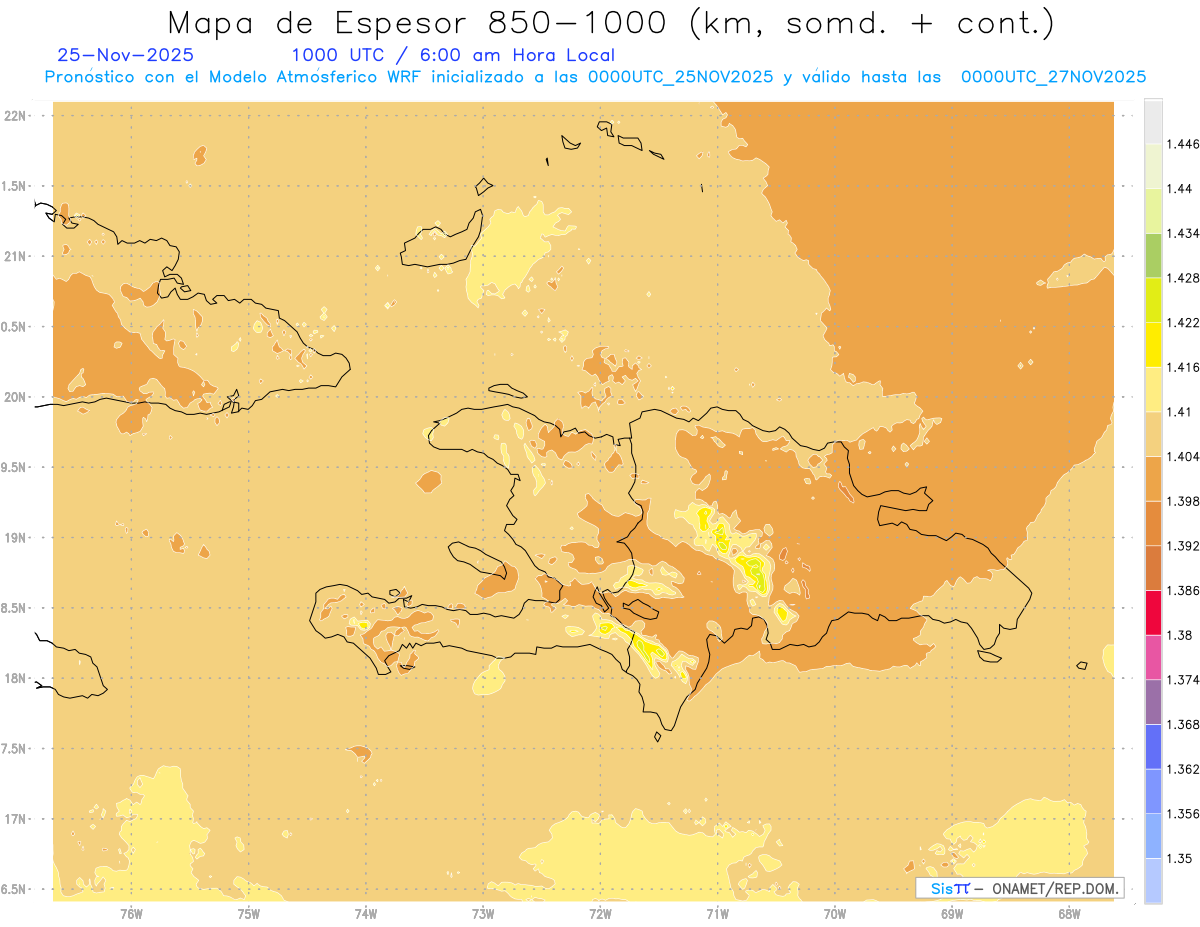Click the '70W' longitude label

click(x=835, y=914)
